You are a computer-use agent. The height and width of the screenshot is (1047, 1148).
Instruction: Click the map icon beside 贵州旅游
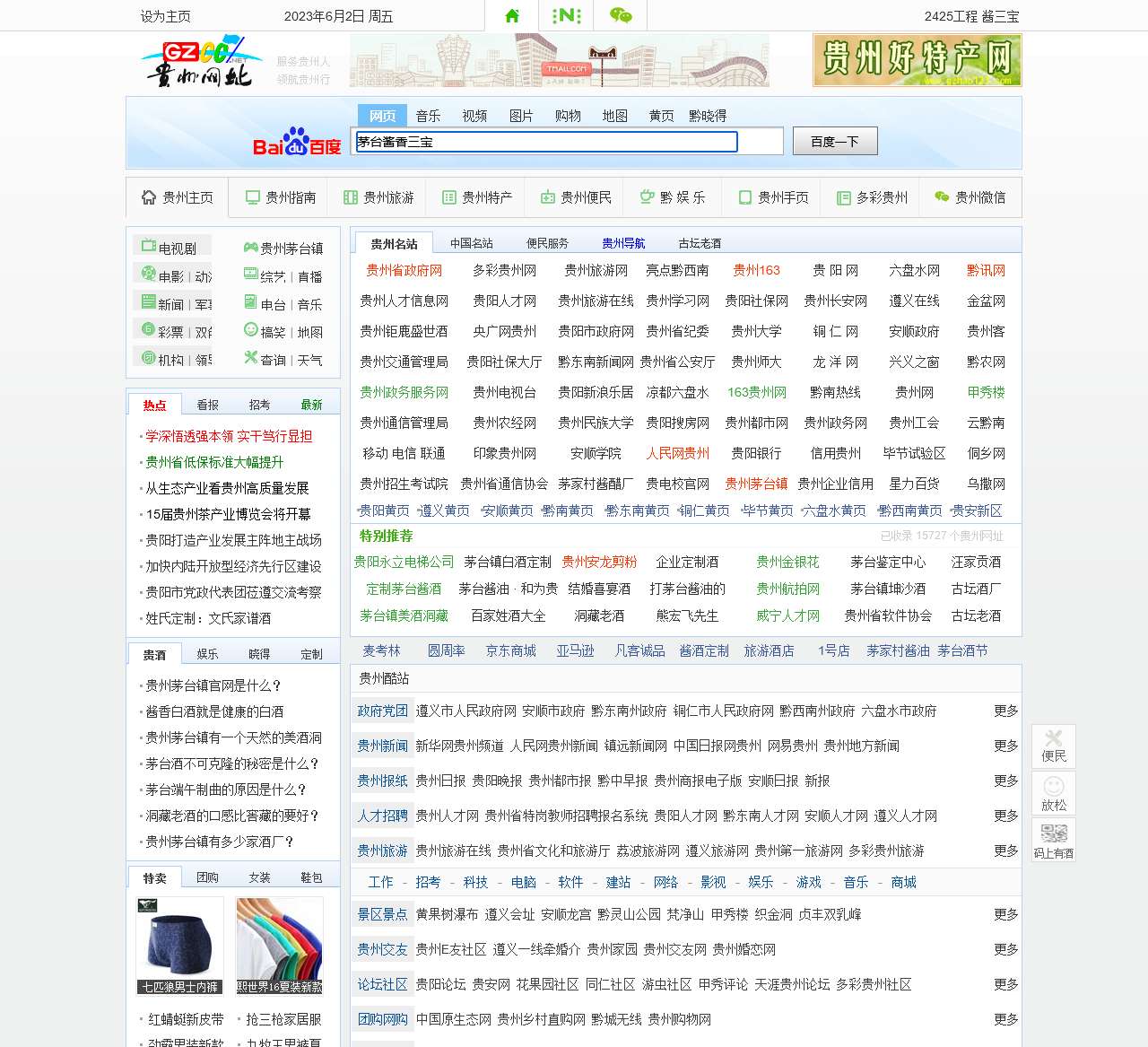[351, 197]
